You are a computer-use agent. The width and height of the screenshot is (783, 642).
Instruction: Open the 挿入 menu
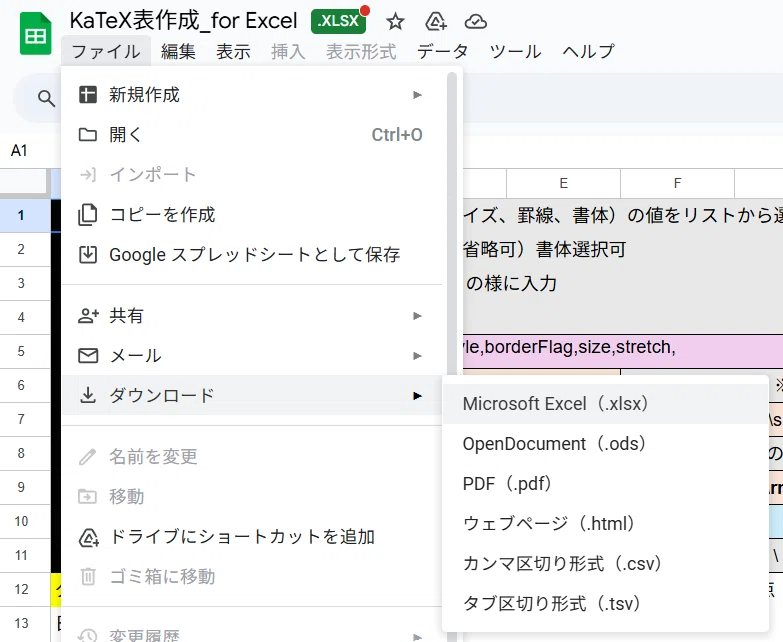pos(288,51)
